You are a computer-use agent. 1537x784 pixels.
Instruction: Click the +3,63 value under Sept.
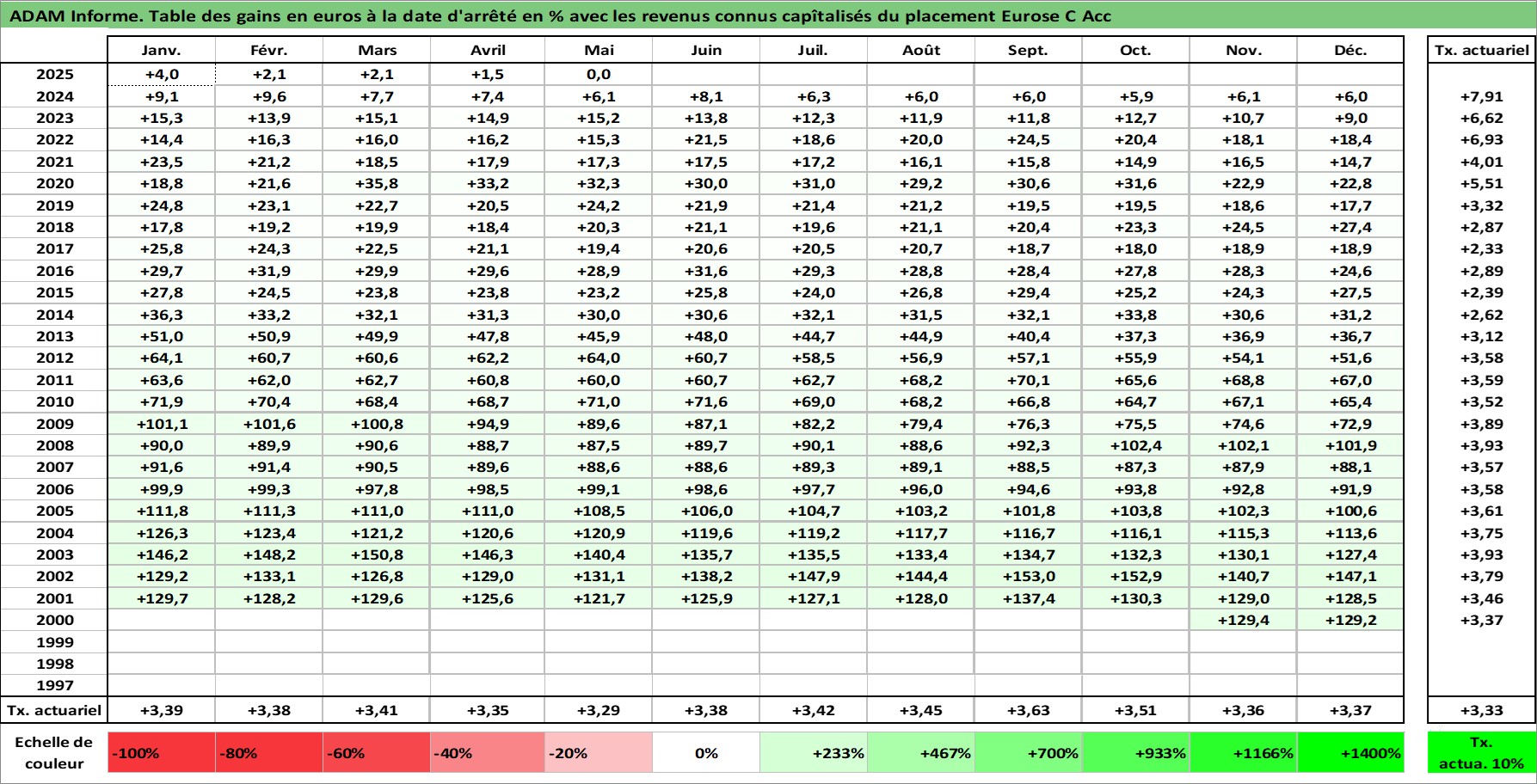tap(1029, 710)
